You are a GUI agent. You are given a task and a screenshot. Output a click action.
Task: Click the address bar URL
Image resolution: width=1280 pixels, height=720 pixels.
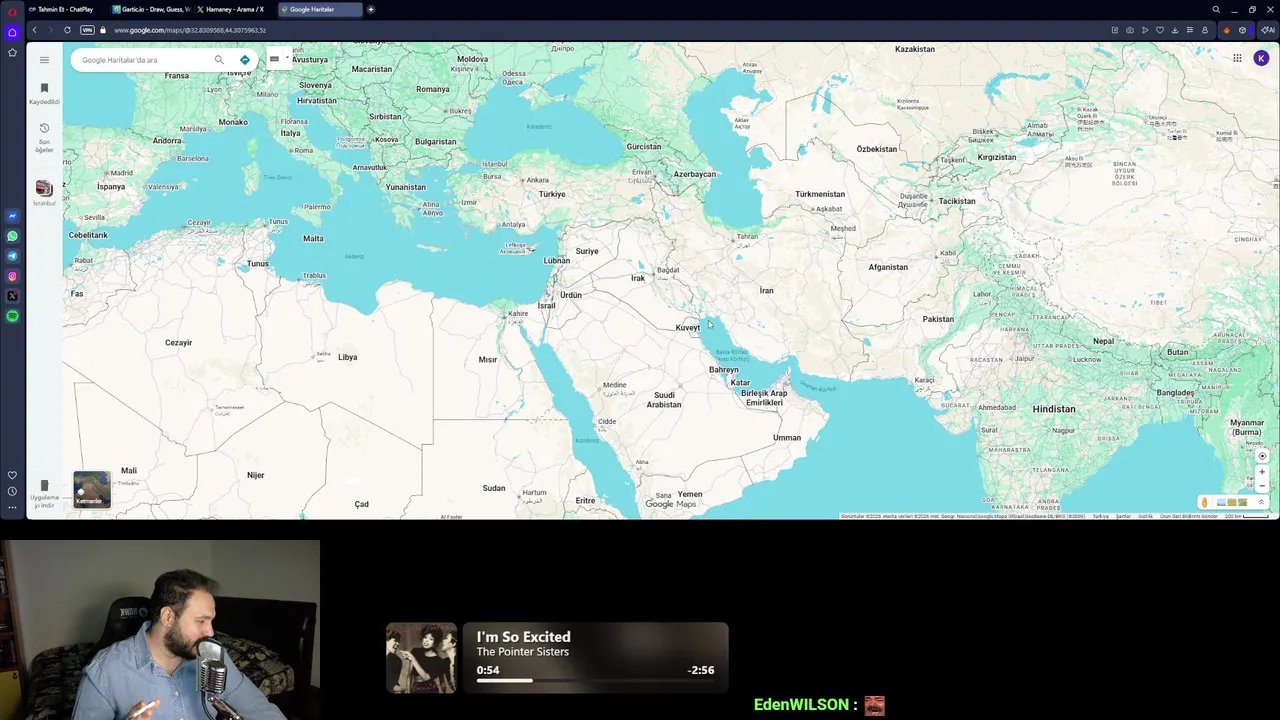click(x=190, y=30)
